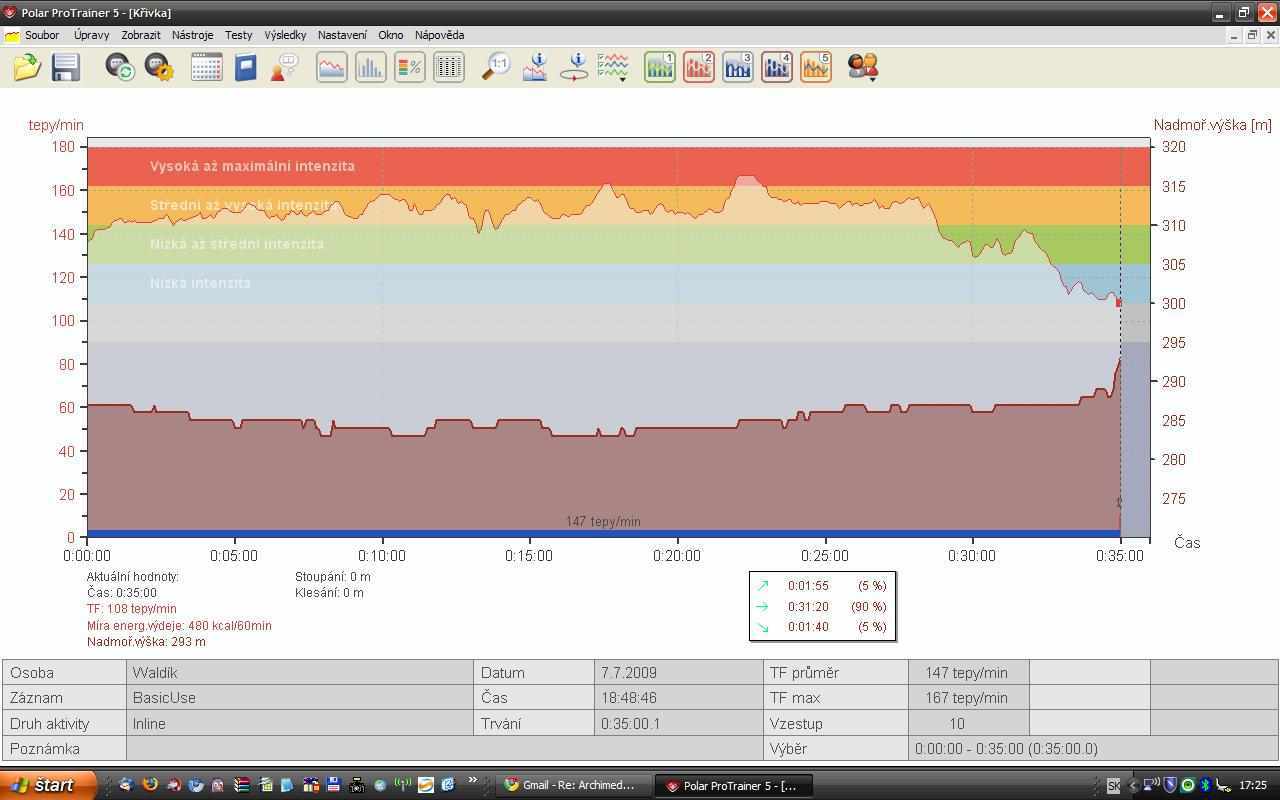The width and height of the screenshot is (1280, 800).
Task: Click the '0:31:20 (90 %)' flat row
Action: click(x=822, y=606)
